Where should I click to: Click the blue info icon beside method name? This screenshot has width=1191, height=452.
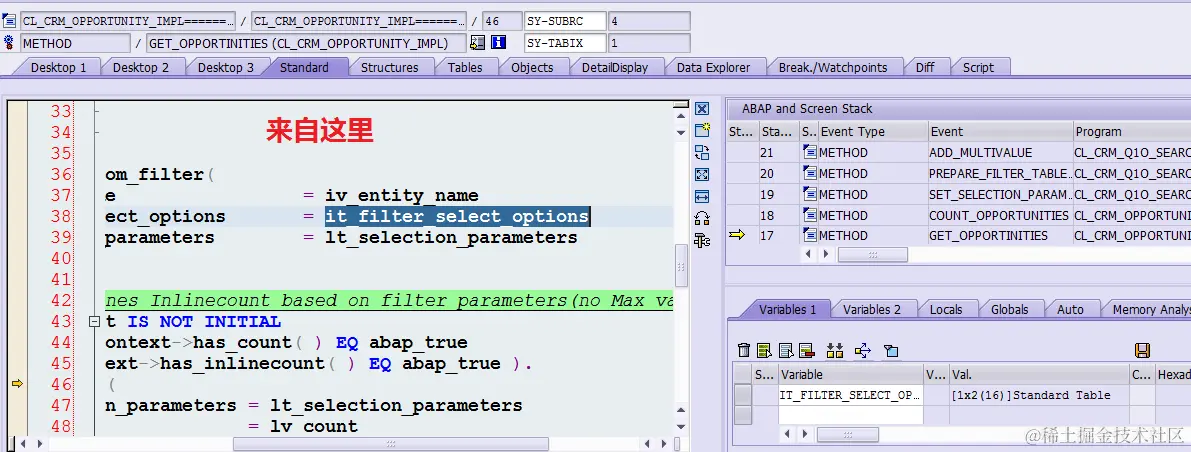[498, 43]
